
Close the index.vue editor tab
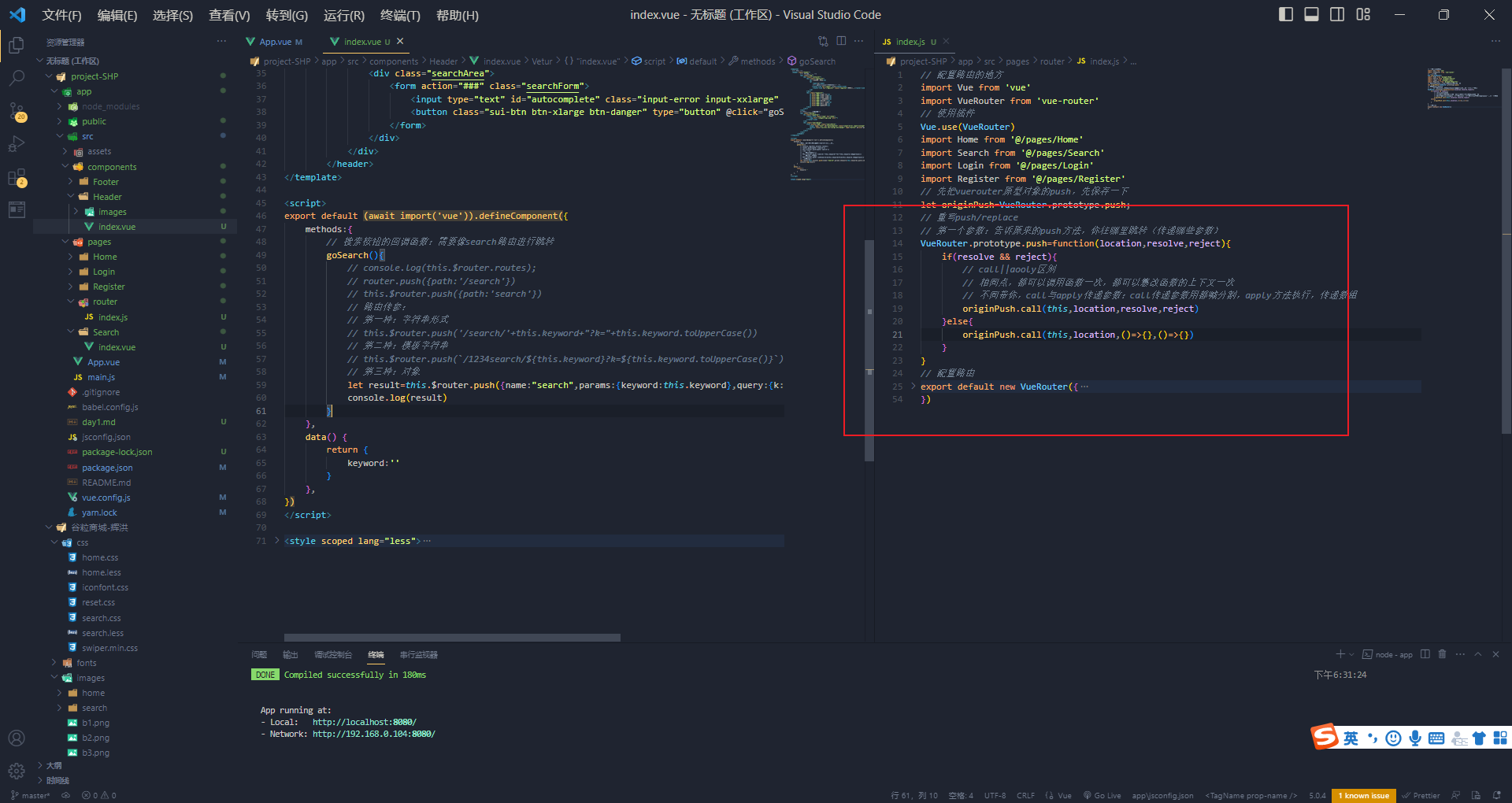[400, 41]
